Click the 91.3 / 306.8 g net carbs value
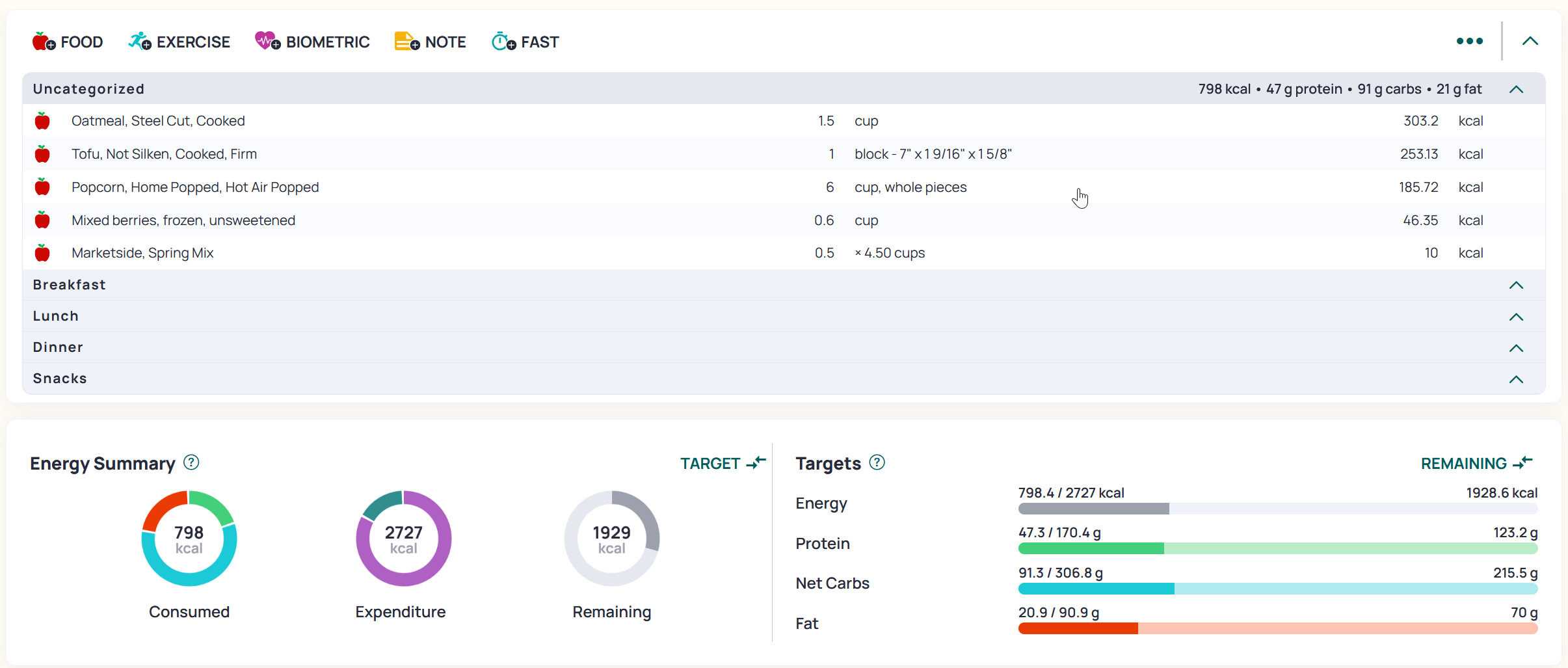 1061,573
